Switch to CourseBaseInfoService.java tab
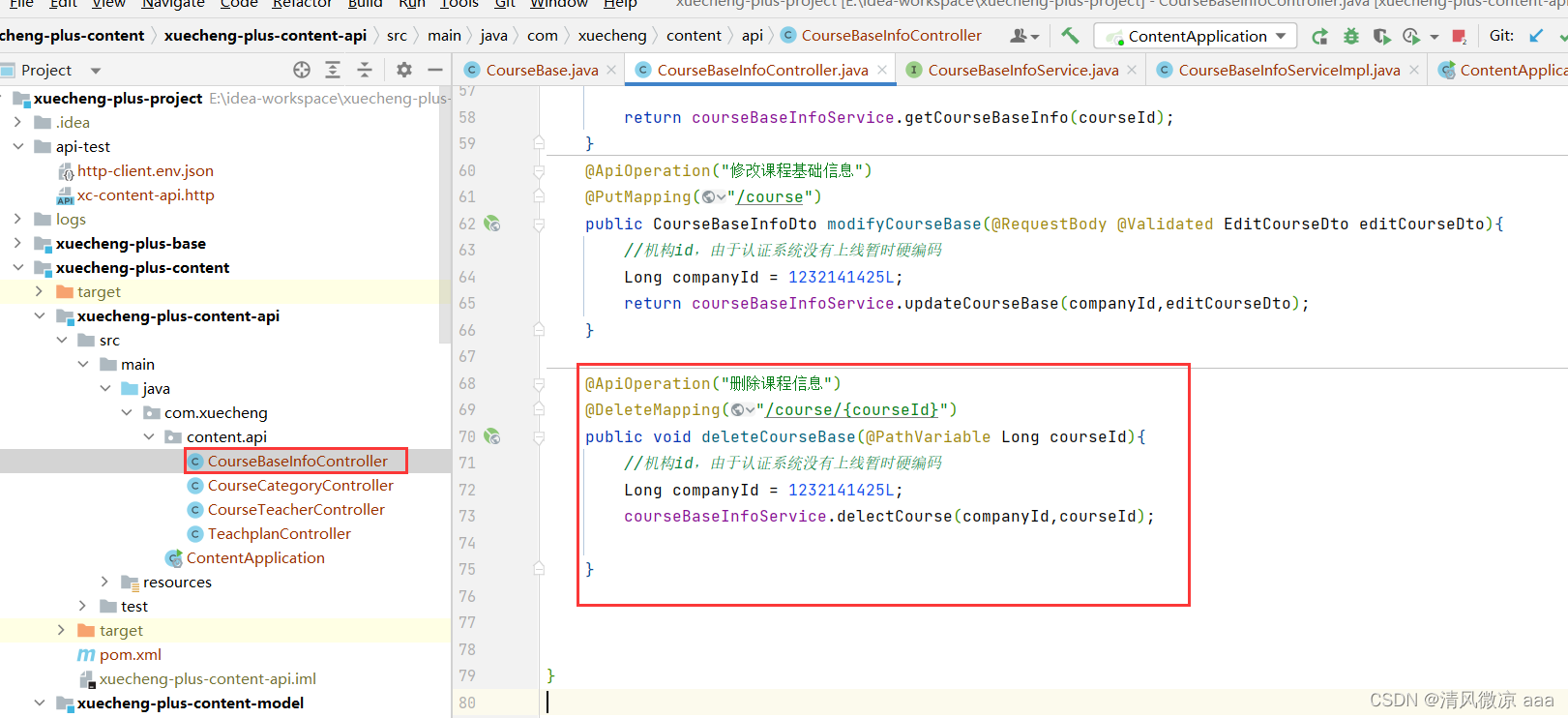This screenshot has height=718, width=1568. click(1022, 70)
